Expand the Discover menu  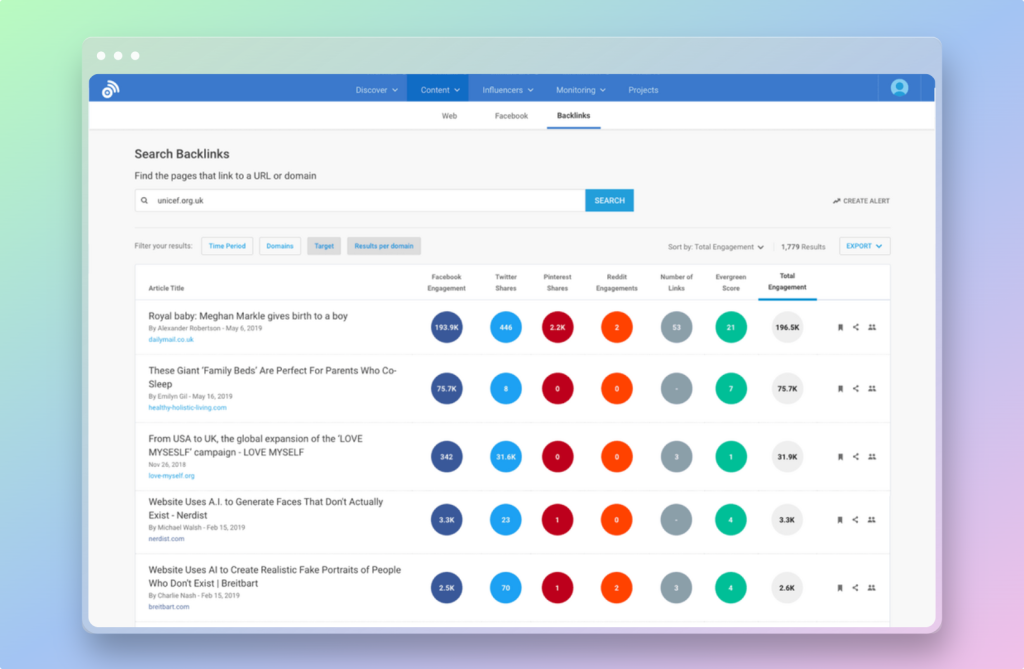click(376, 90)
